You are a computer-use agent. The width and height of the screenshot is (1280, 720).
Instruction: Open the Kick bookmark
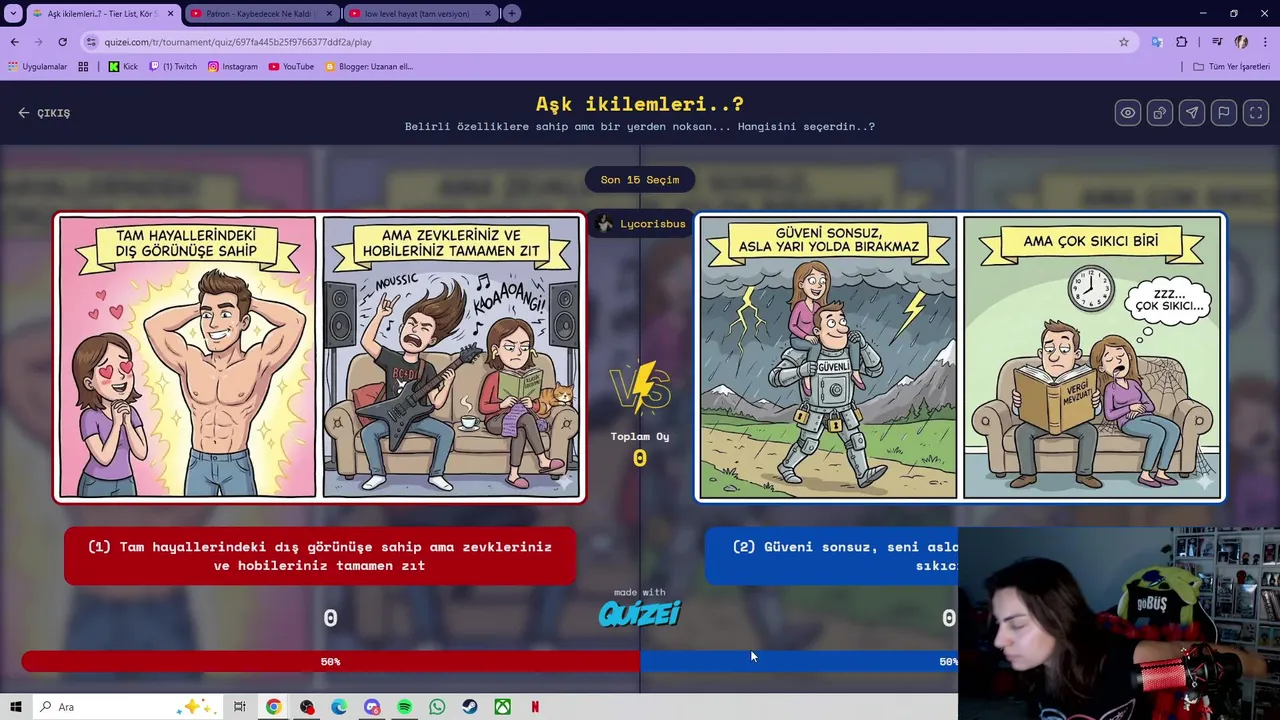pyautogui.click(x=123, y=67)
